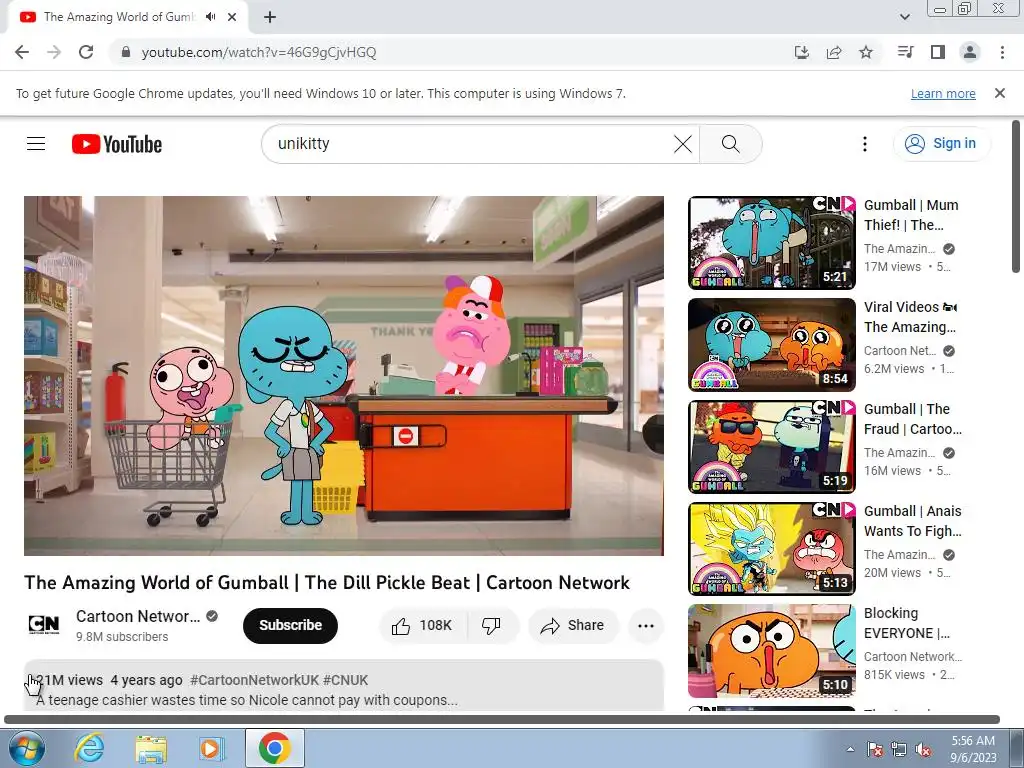Click the address bar URL
Image resolution: width=1024 pixels, height=768 pixels.
[x=259, y=52]
